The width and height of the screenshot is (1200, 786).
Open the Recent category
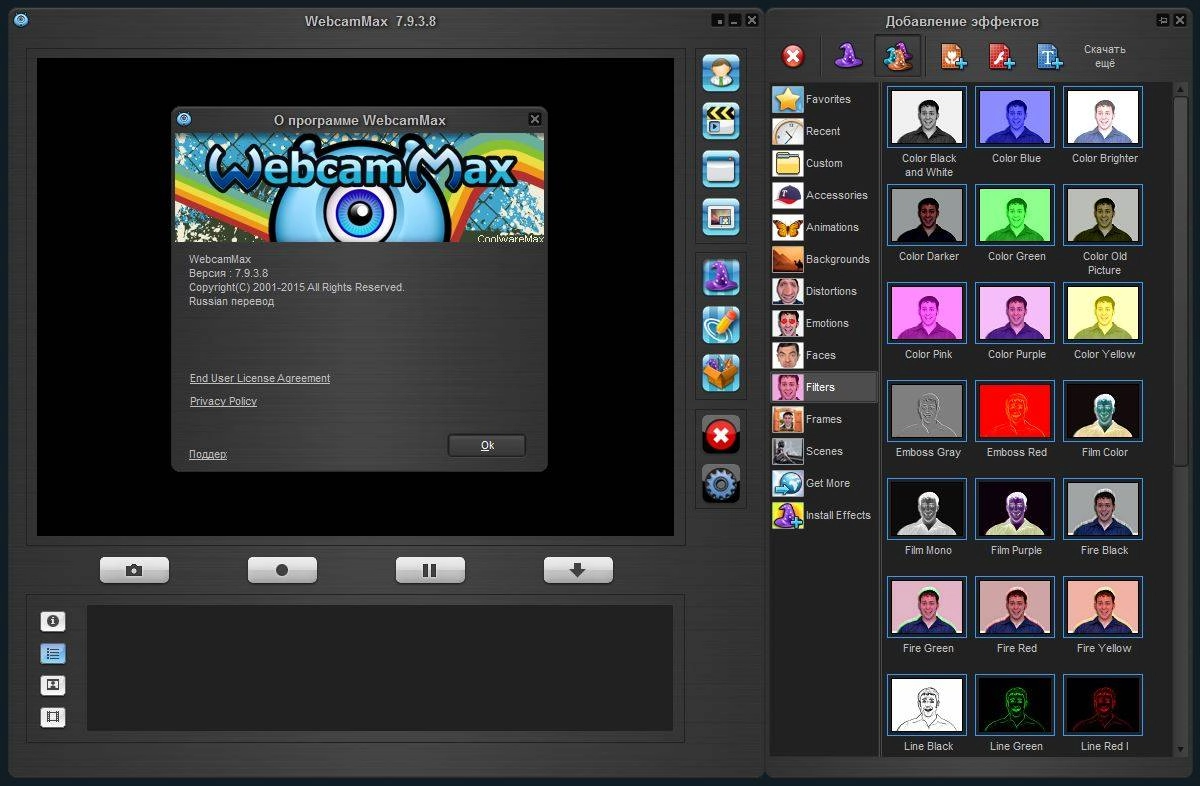(824, 131)
